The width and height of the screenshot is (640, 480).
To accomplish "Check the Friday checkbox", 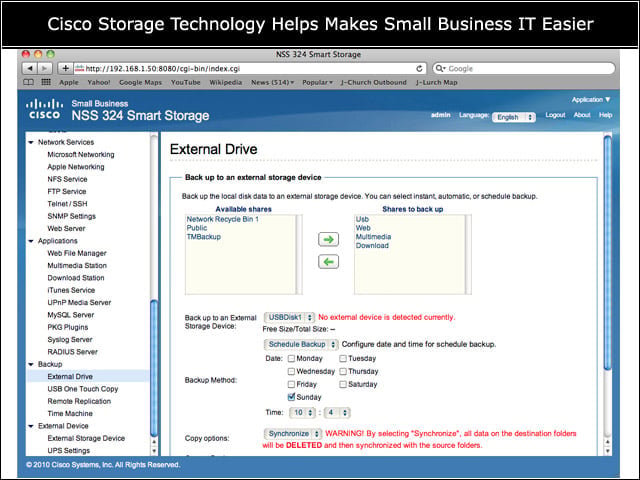I will [291, 384].
